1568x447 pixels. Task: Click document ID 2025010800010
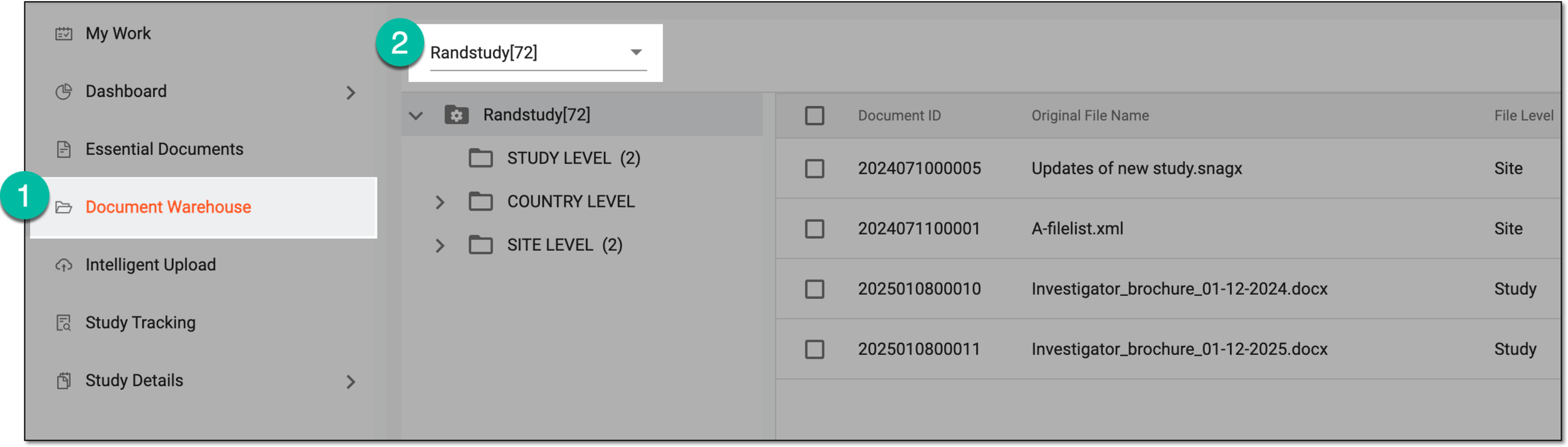919,288
